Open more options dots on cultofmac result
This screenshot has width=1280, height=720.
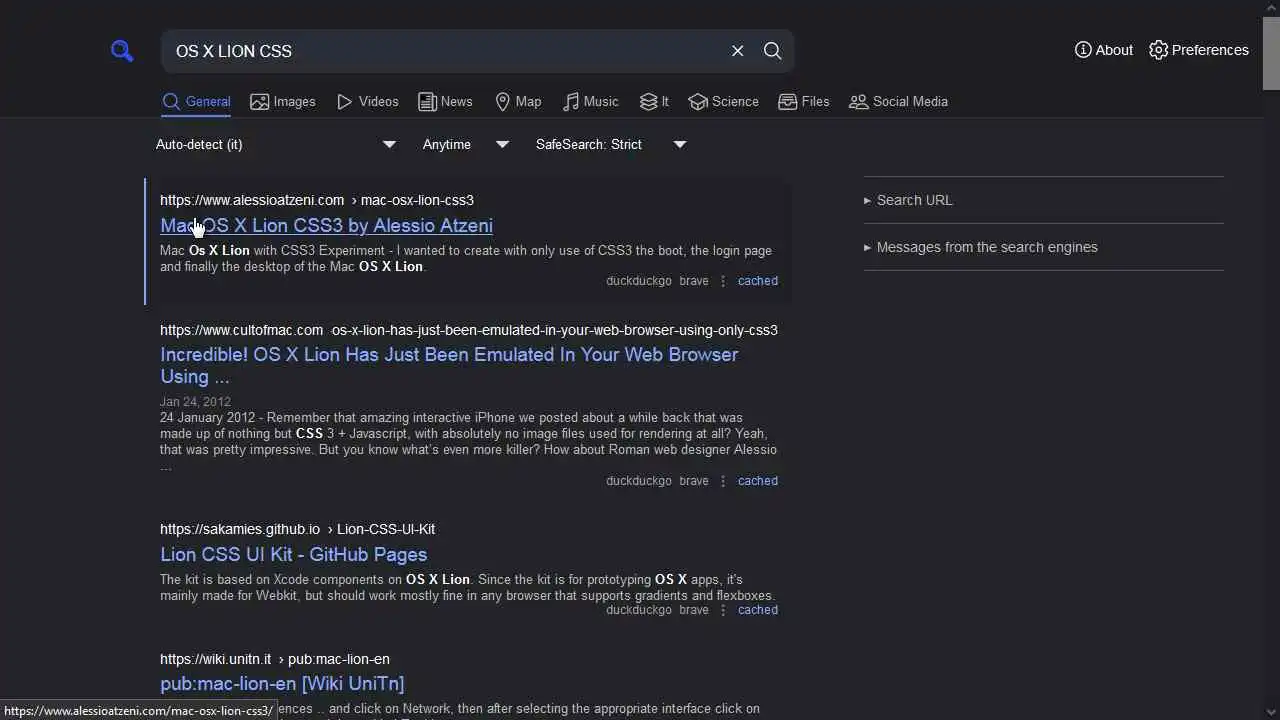click(x=723, y=481)
